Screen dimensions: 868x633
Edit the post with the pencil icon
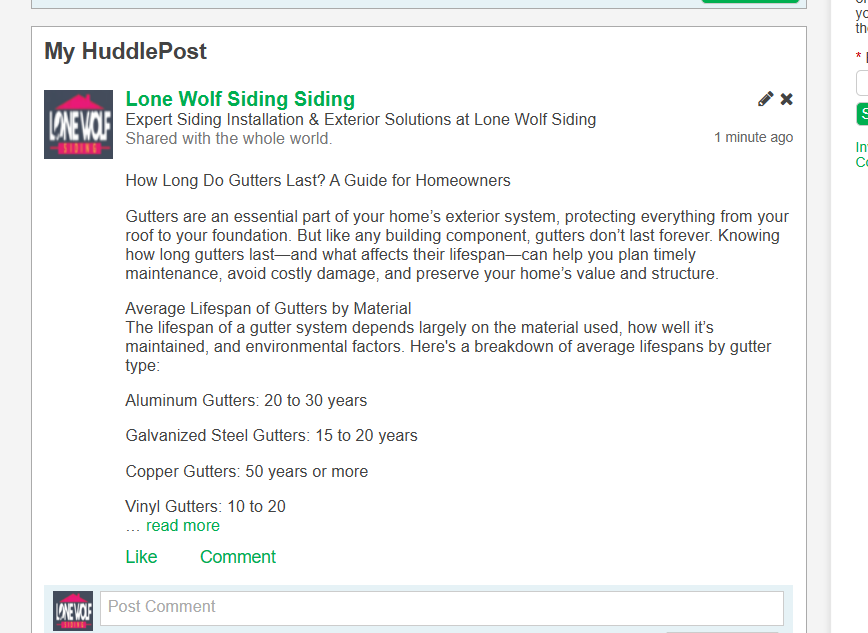[x=766, y=99]
